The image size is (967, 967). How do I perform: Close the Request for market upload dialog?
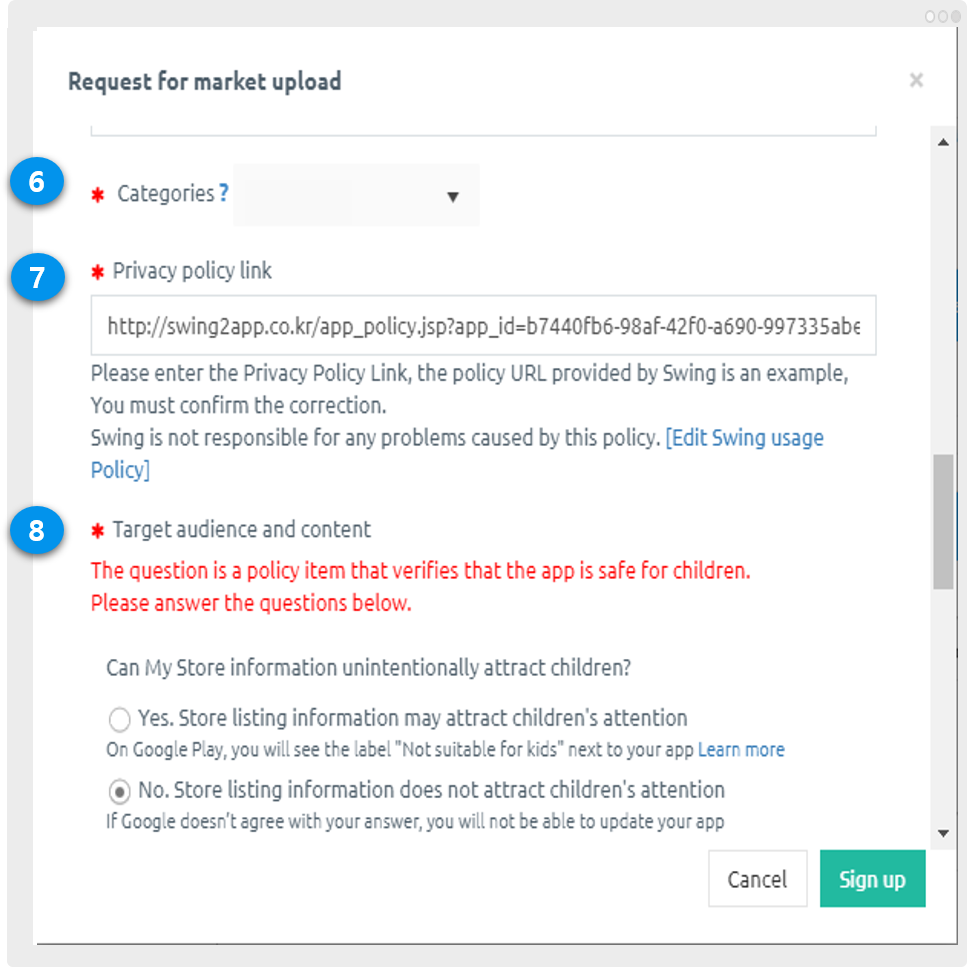(916, 81)
